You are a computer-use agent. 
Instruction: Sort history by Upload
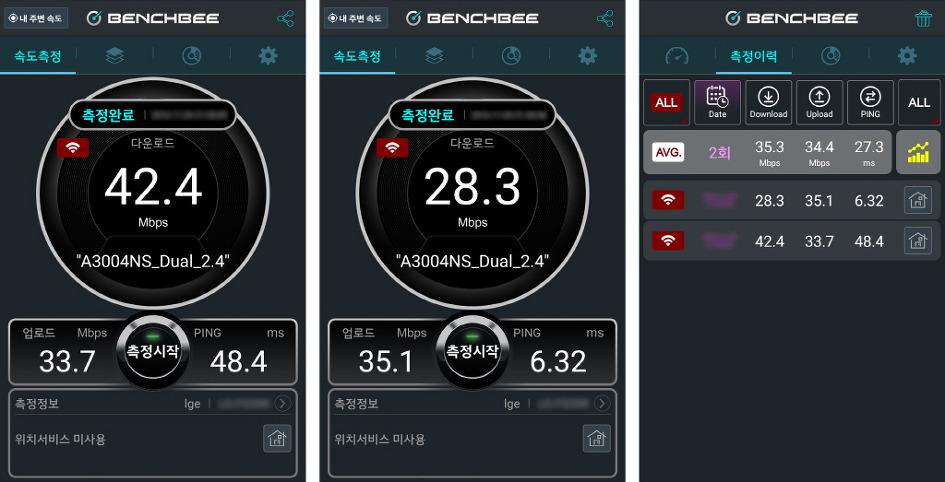819,102
